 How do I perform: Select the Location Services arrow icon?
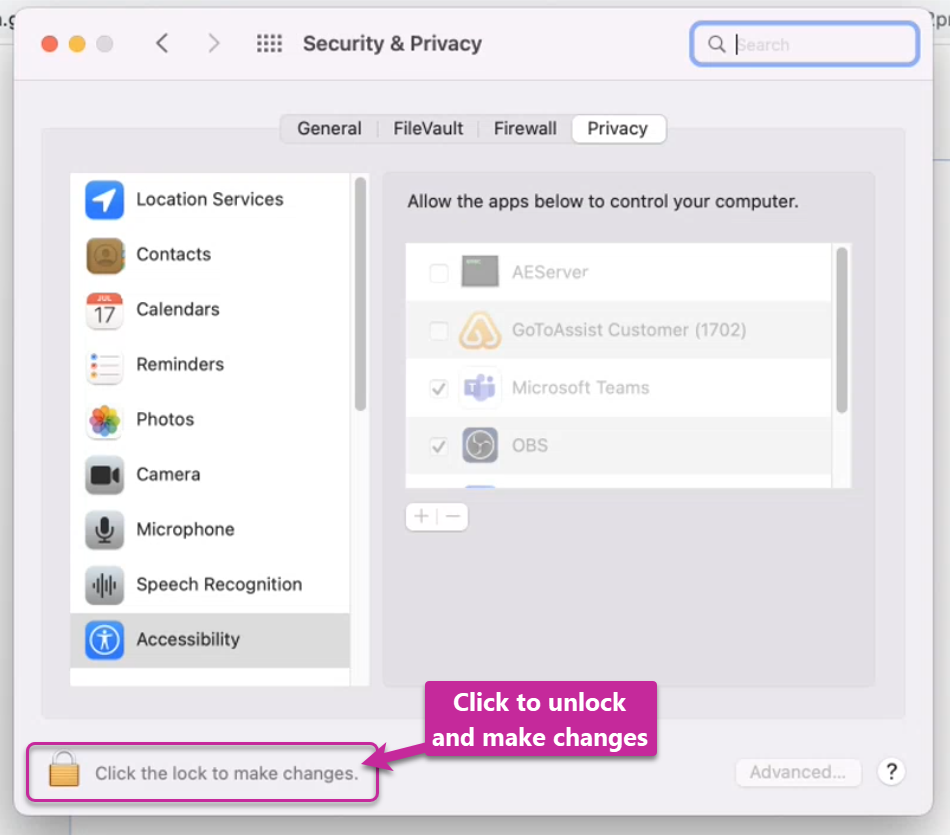click(104, 200)
